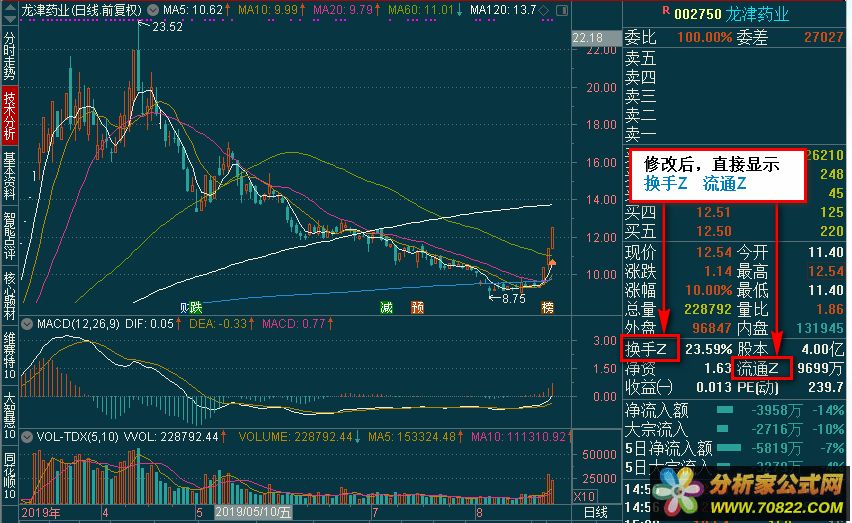Click the stock code 002750 in the quote panel
Screen dimensions: 852x523
tap(698, 14)
